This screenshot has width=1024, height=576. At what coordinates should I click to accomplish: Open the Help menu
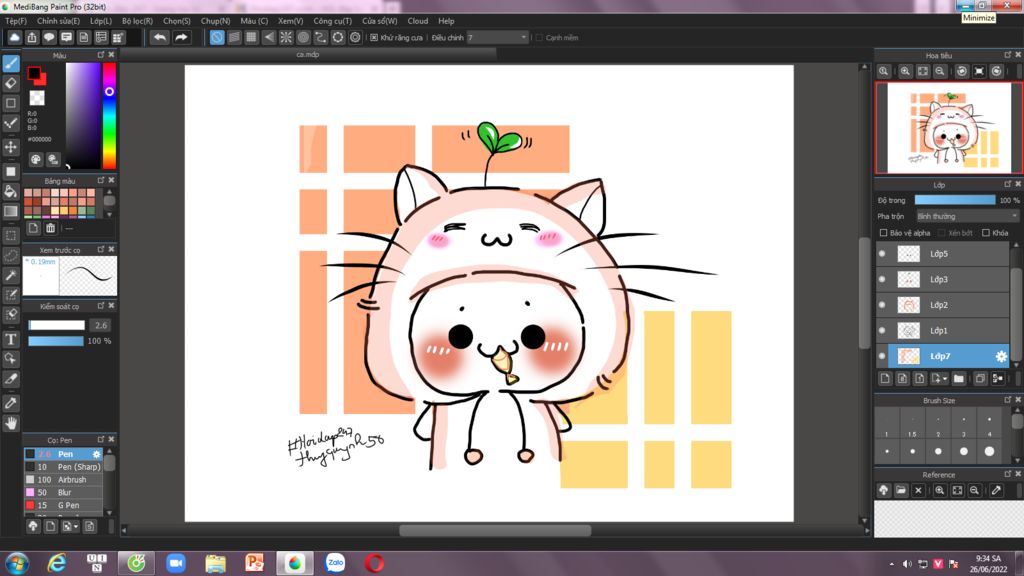click(x=446, y=21)
